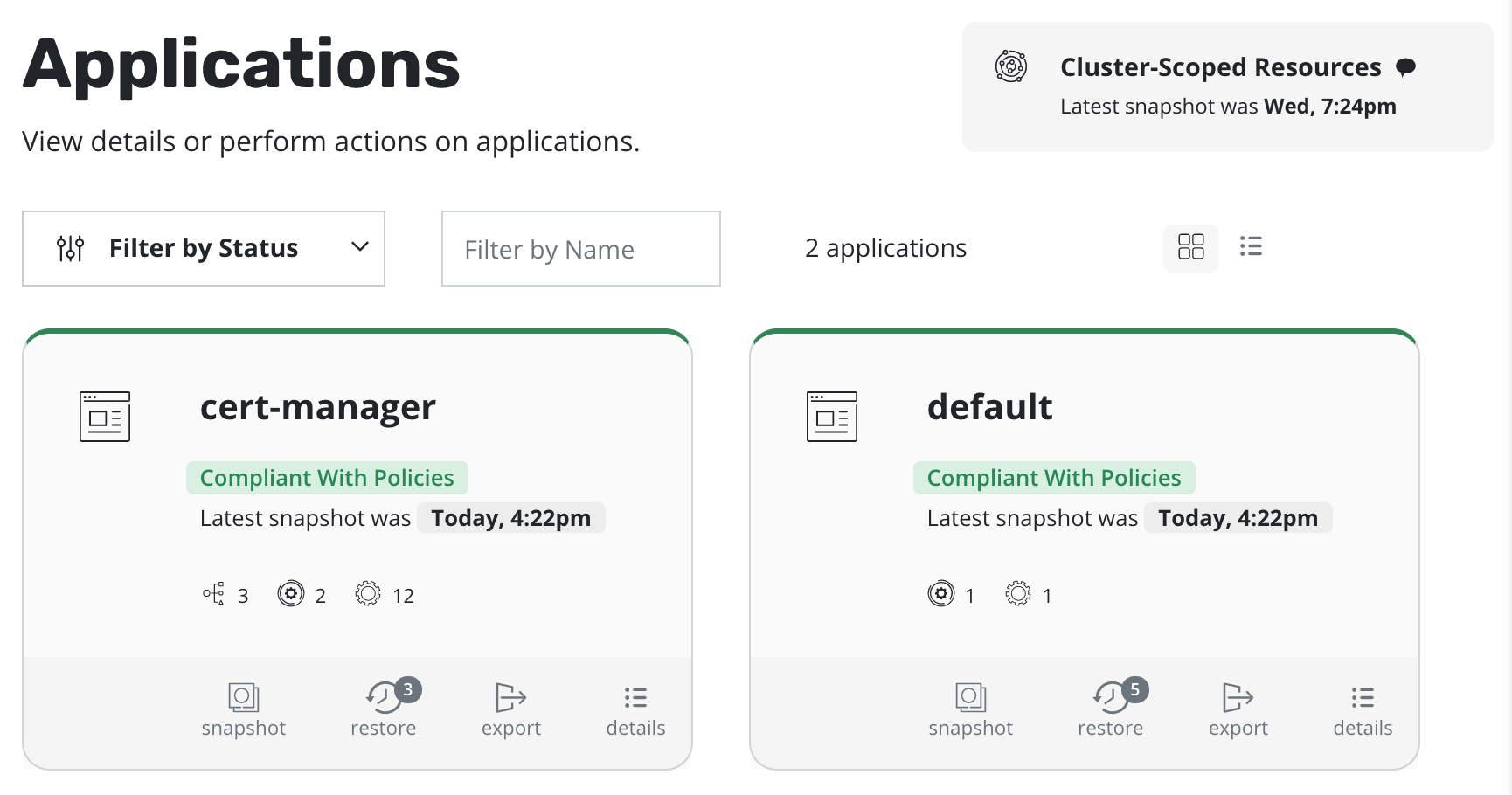This screenshot has width=1512, height=795.
Task: Select the export icon on the cert-manager card
Action: point(511,708)
